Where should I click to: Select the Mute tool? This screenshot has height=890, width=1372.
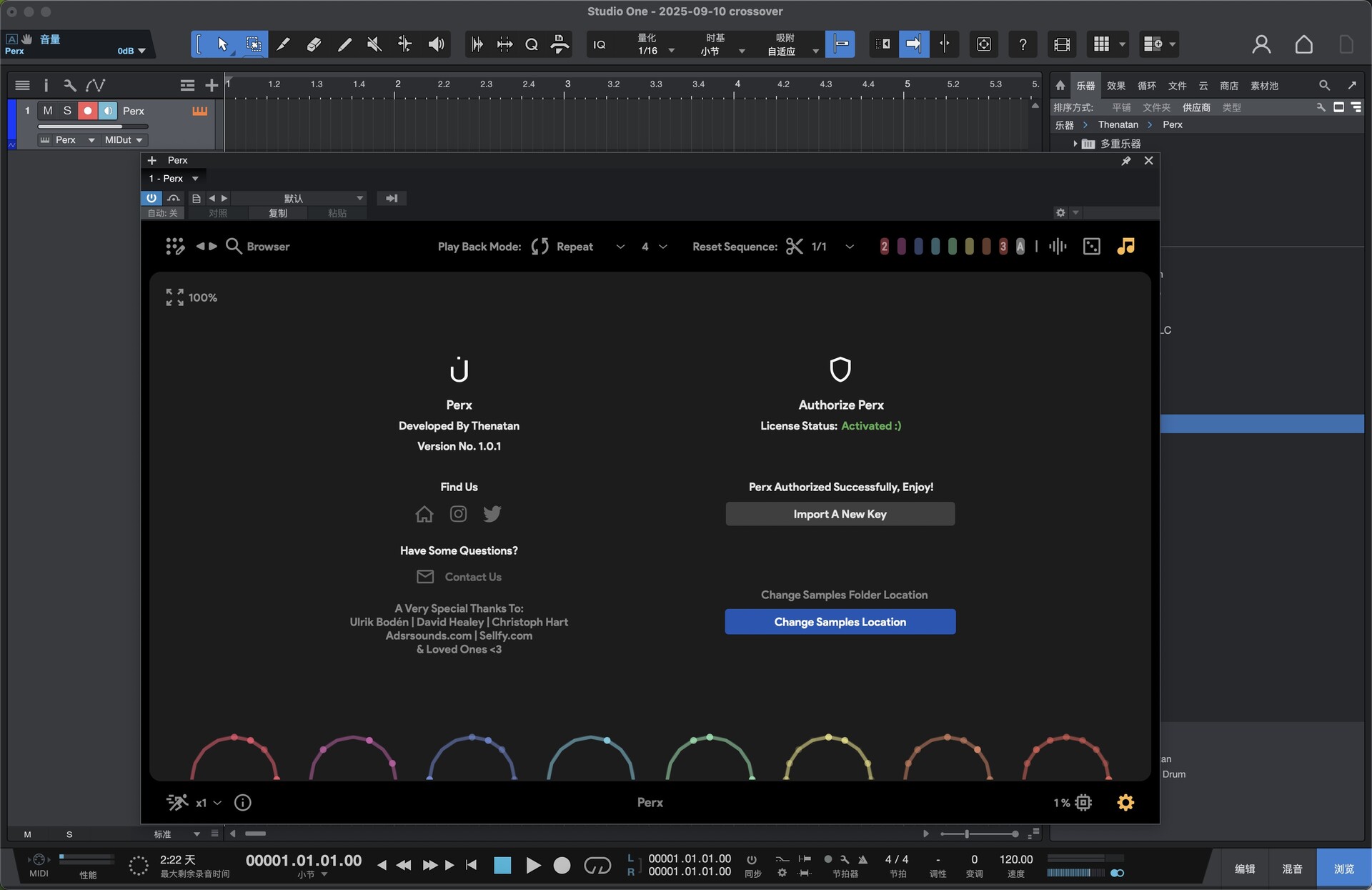(374, 44)
